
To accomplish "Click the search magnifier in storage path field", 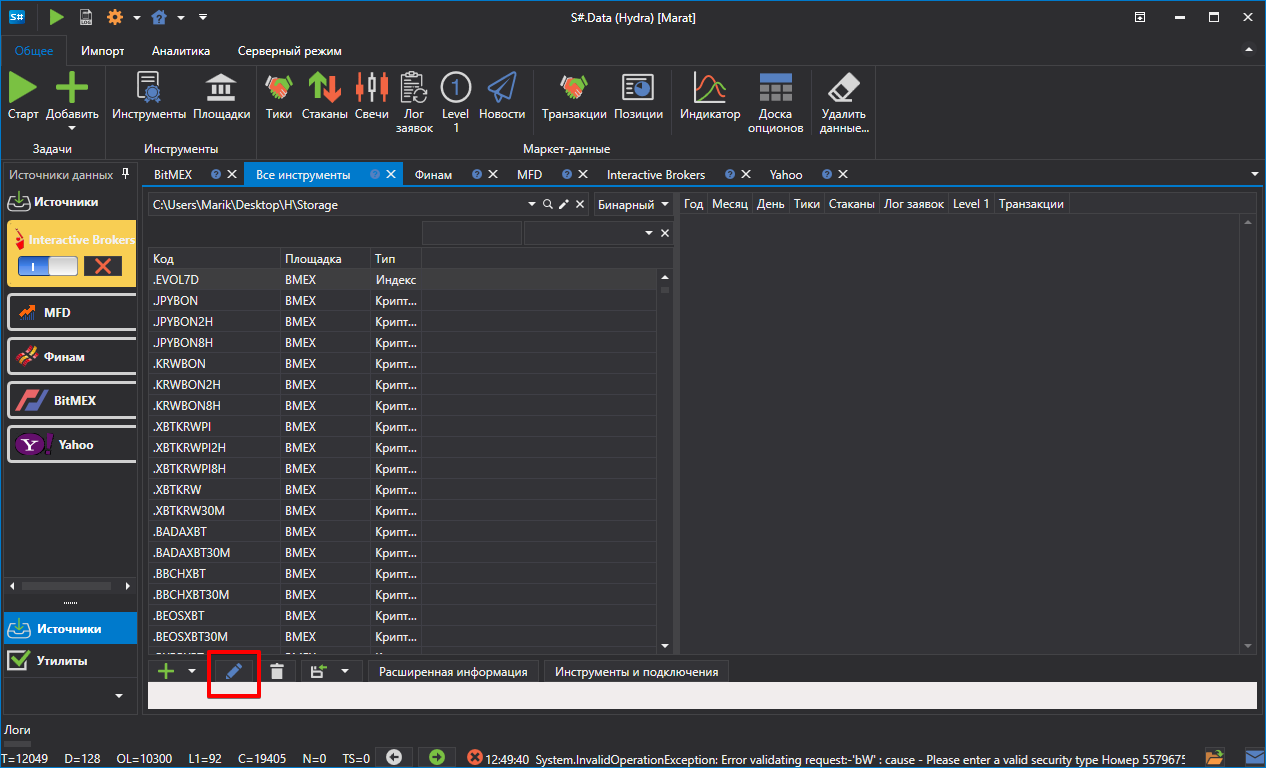I will click(547, 204).
